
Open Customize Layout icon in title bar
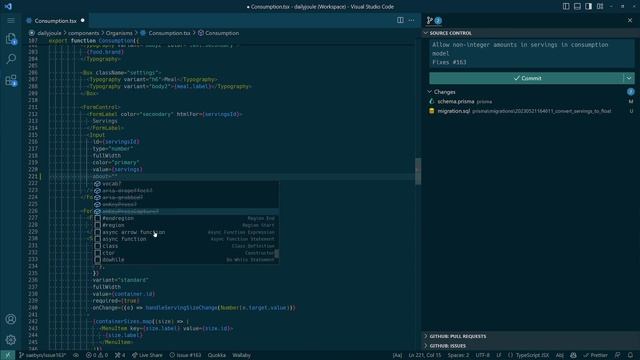pyautogui.click(x=600, y=7)
